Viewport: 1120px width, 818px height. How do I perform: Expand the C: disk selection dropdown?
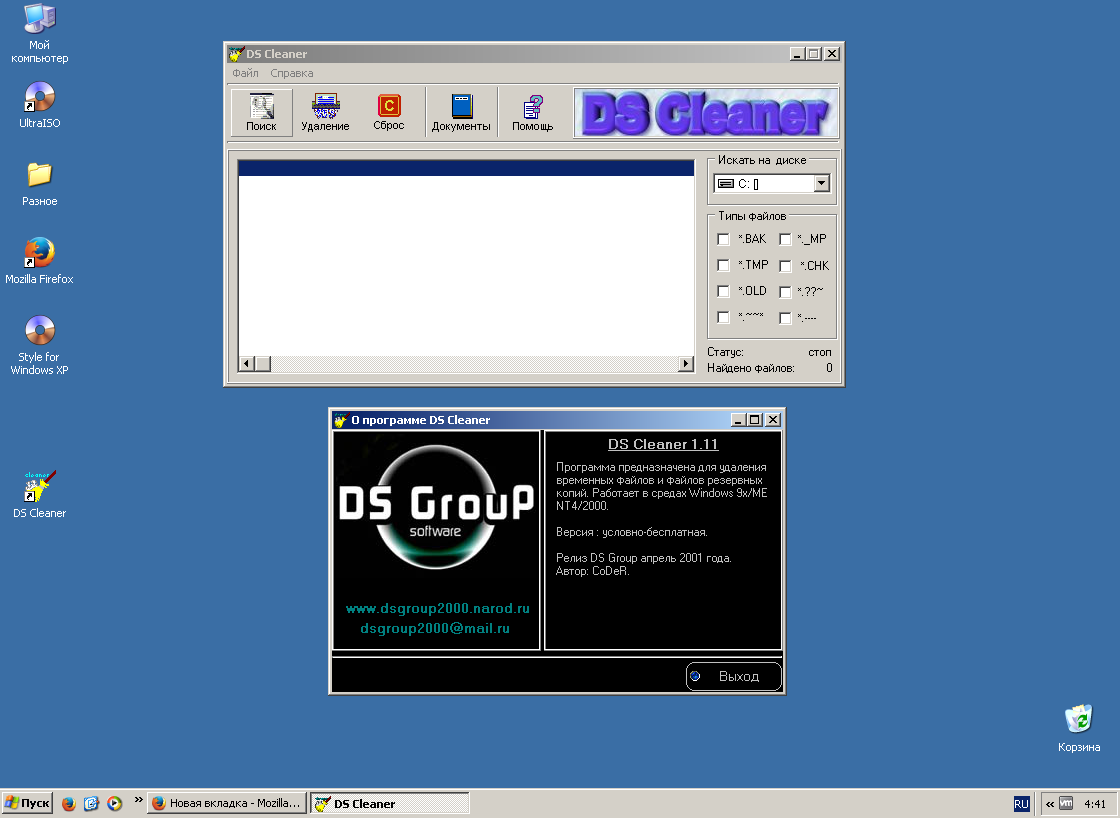pyautogui.click(x=821, y=183)
